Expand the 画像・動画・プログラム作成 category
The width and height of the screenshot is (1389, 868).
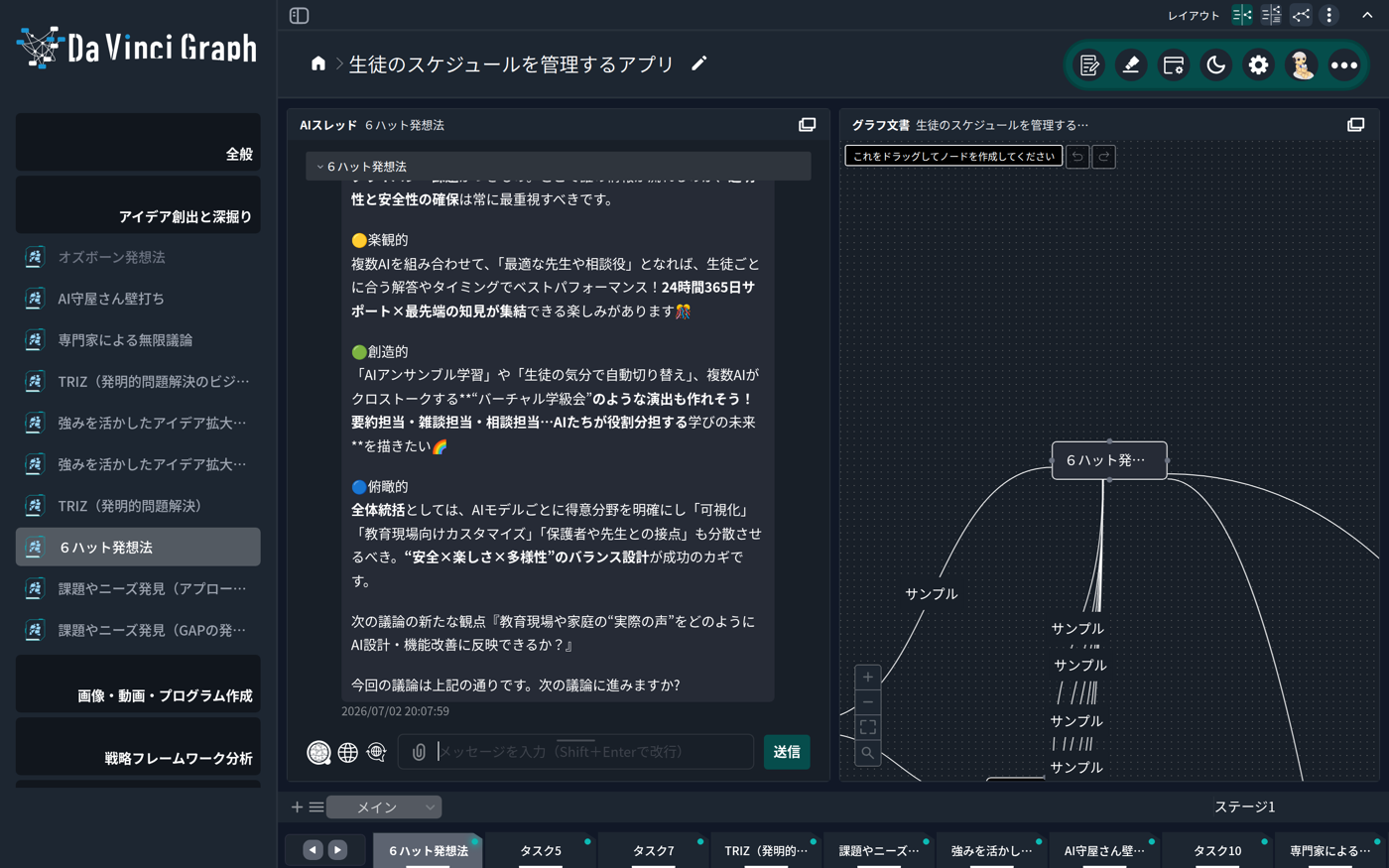138,683
